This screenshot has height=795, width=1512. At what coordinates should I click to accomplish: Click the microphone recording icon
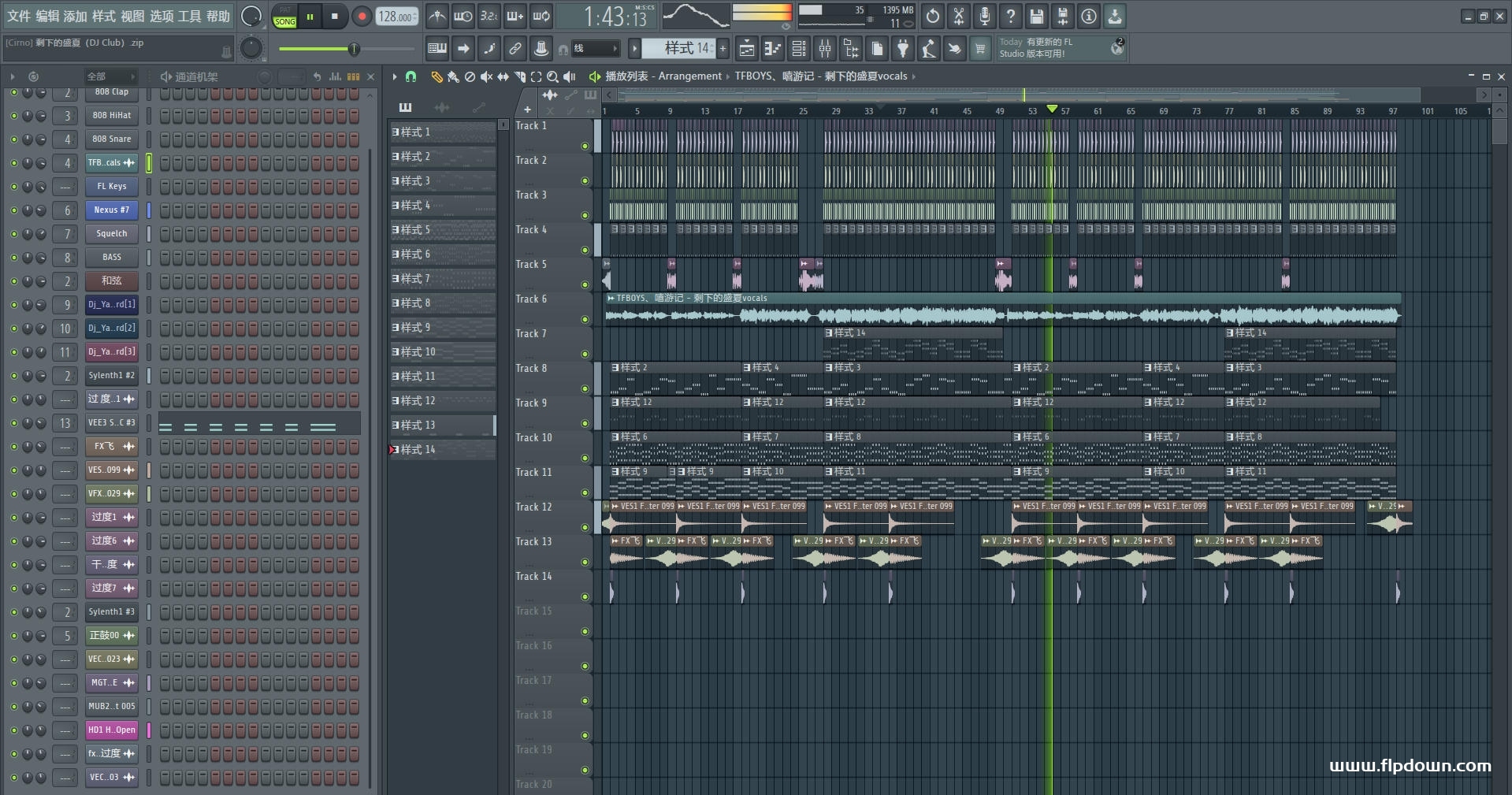point(985,16)
